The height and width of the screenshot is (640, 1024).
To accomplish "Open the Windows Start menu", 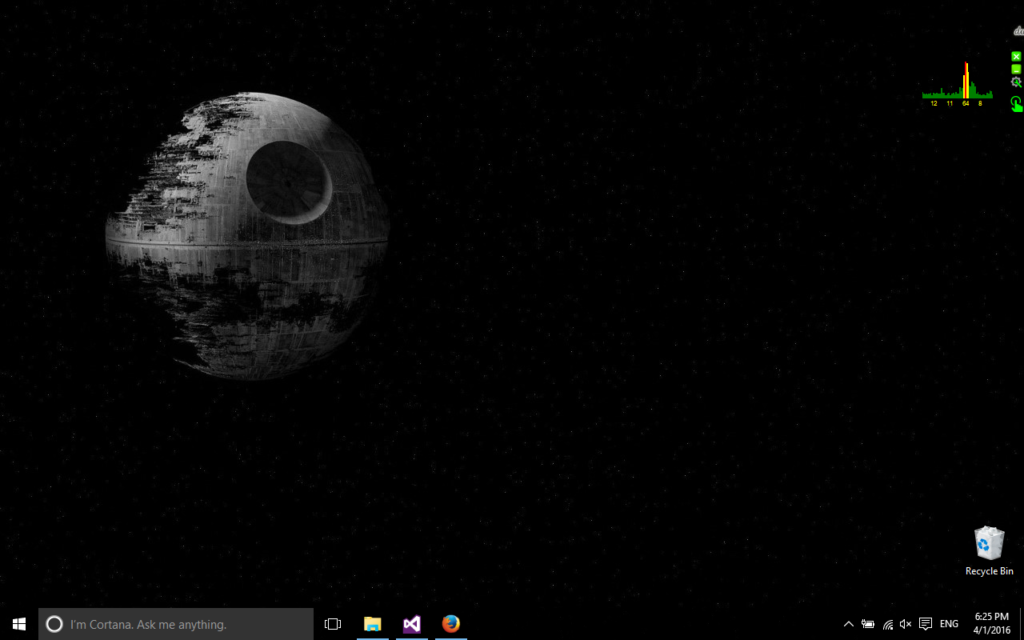I will coord(19,624).
